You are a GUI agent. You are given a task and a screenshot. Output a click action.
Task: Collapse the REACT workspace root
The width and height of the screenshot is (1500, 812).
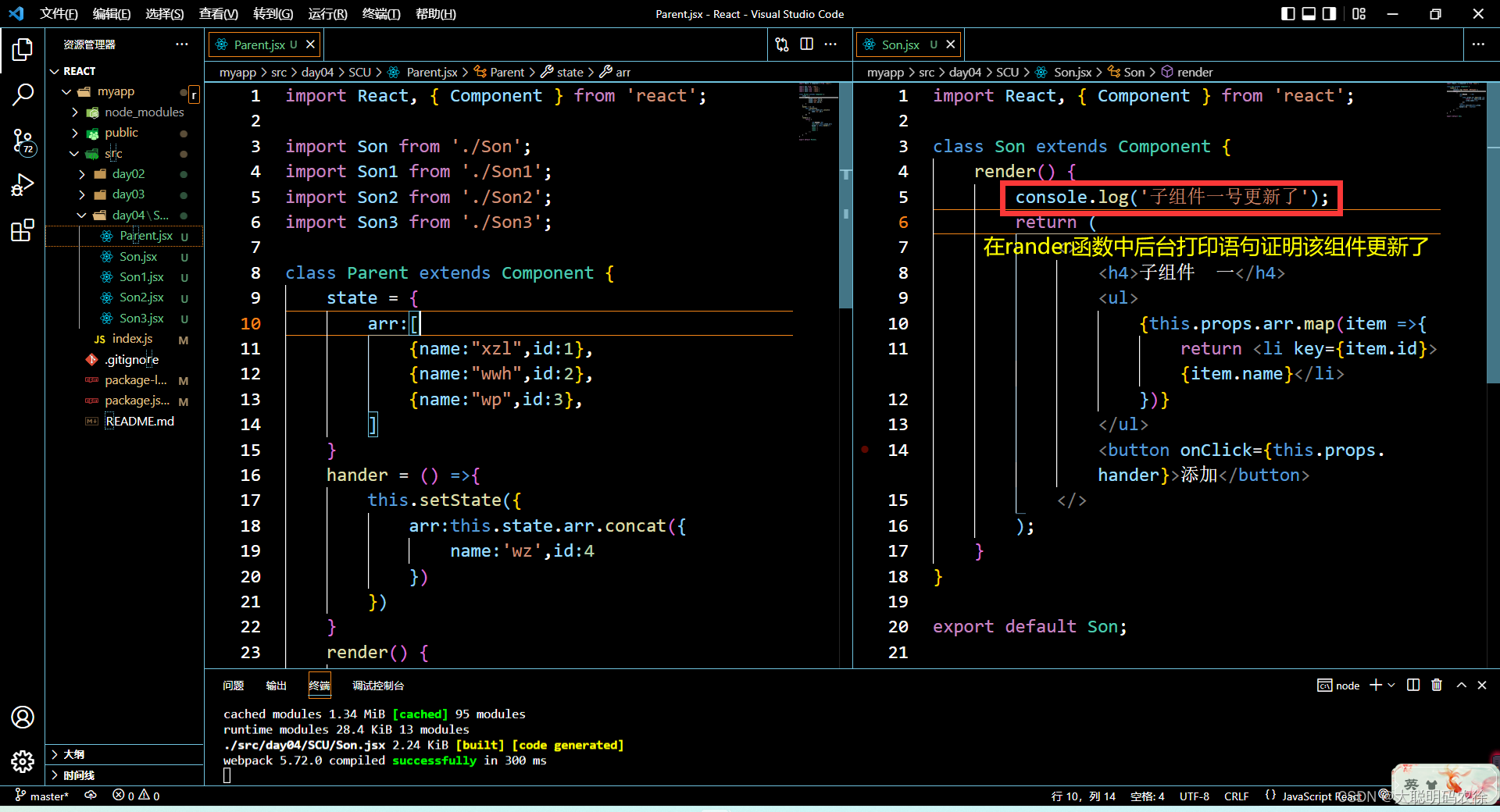(55, 71)
